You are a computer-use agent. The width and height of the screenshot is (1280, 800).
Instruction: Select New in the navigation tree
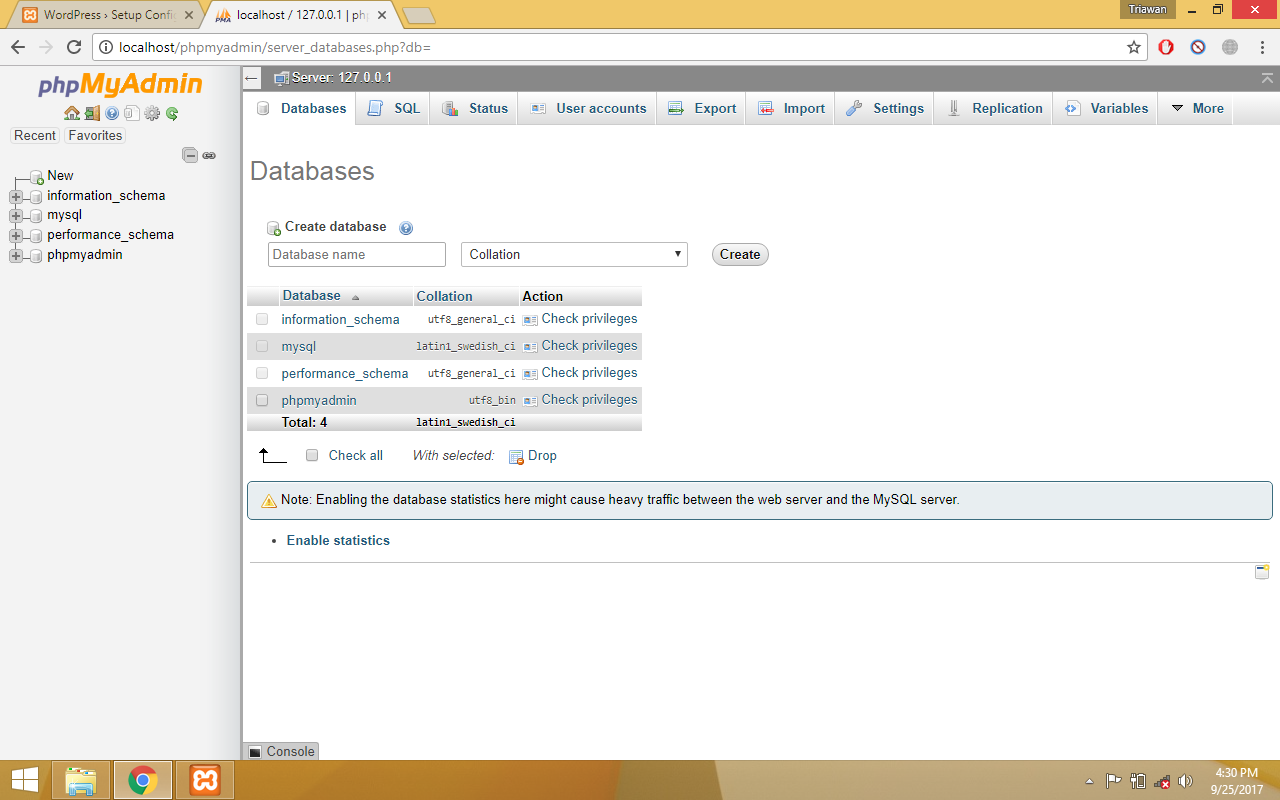(60, 176)
